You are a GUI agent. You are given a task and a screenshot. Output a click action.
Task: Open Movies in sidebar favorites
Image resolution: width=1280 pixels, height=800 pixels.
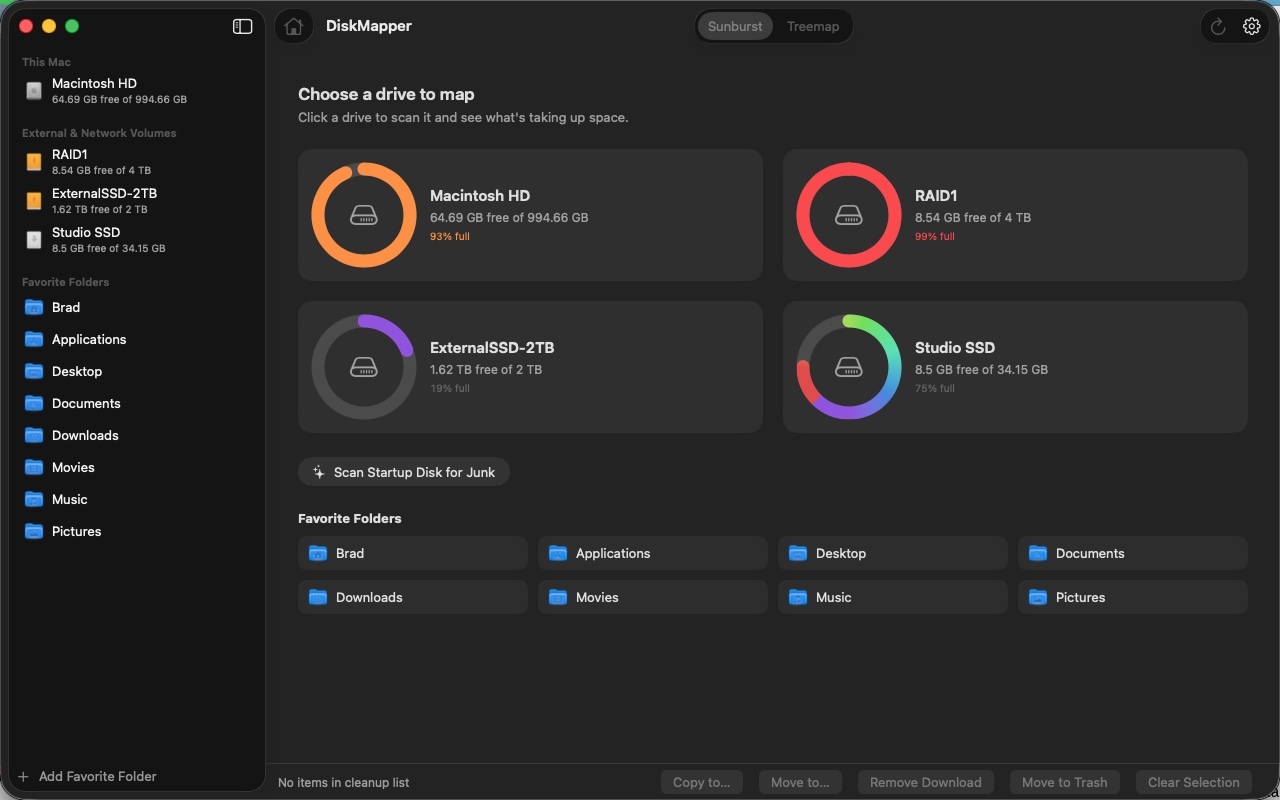[136, 467]
